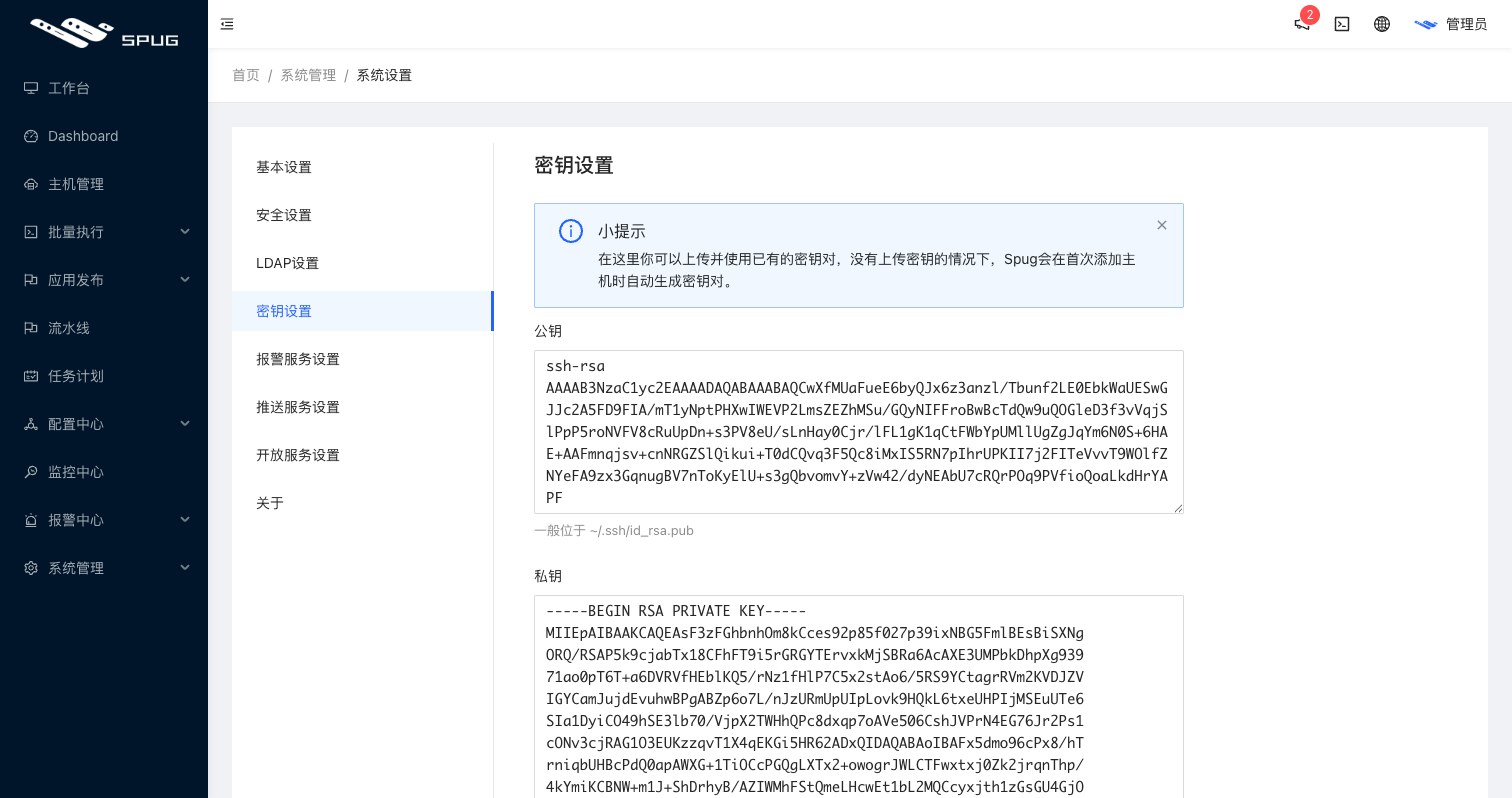The image size is (1512, 798).
Task: Click the user avatar icon
Action: (1426, 24)
